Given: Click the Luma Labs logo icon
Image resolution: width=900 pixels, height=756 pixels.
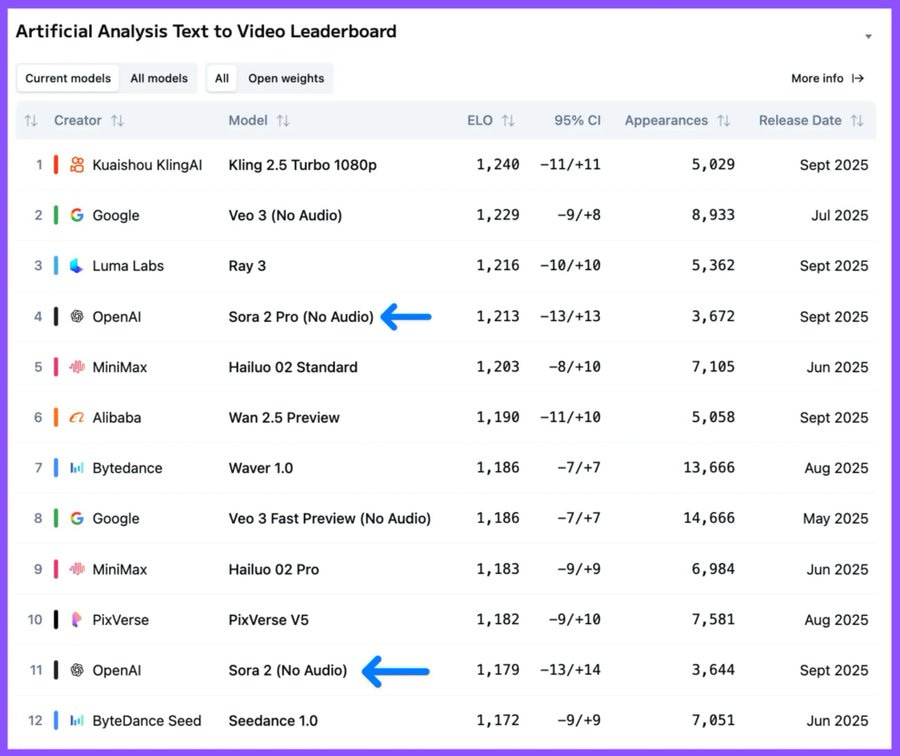Looking at the screenshot, I should click(x=77, y=266).
